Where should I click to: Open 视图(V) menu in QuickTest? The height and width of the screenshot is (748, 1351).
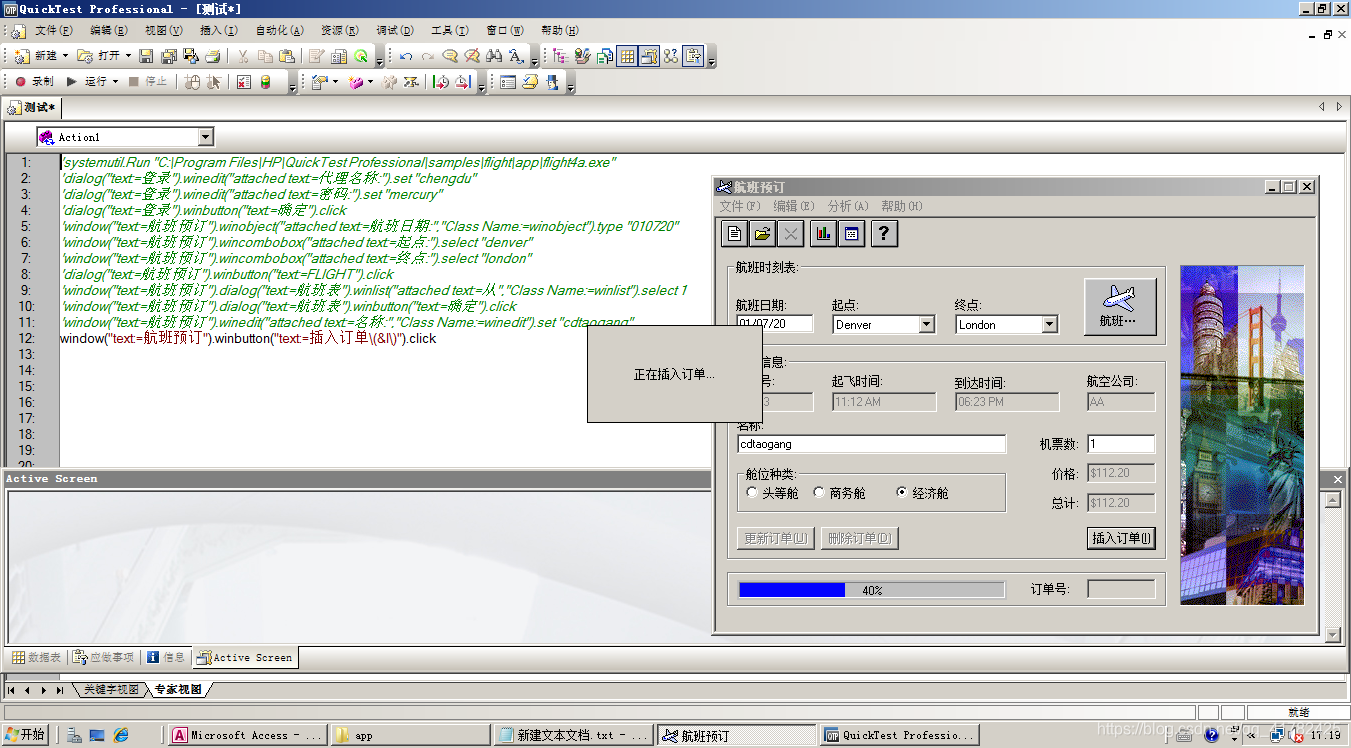[x=163, y=31]
